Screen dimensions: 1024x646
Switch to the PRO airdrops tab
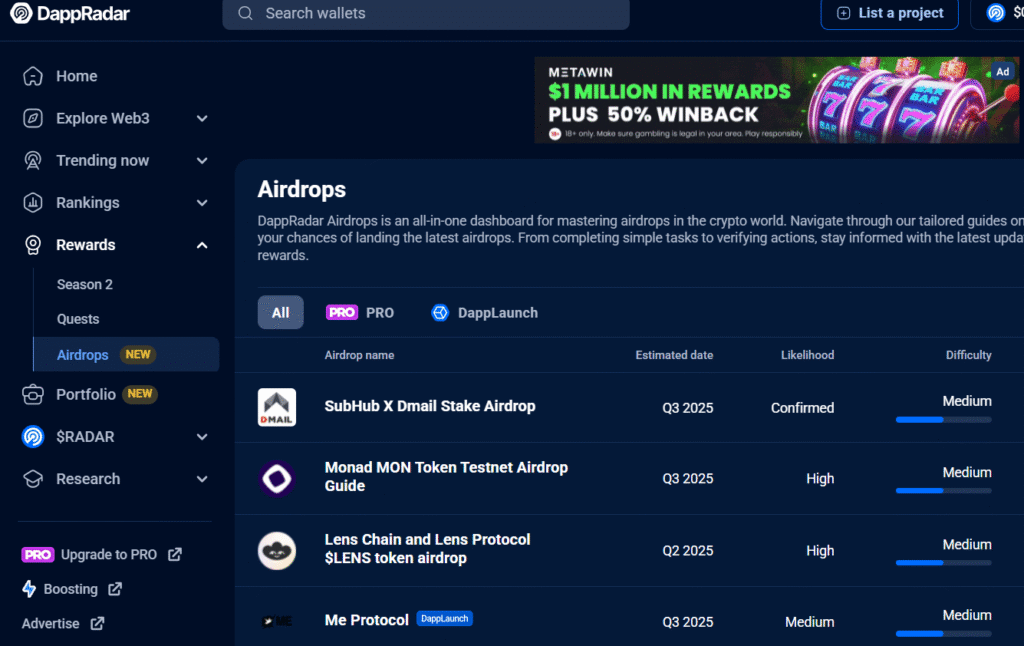(x=360, y=313)
